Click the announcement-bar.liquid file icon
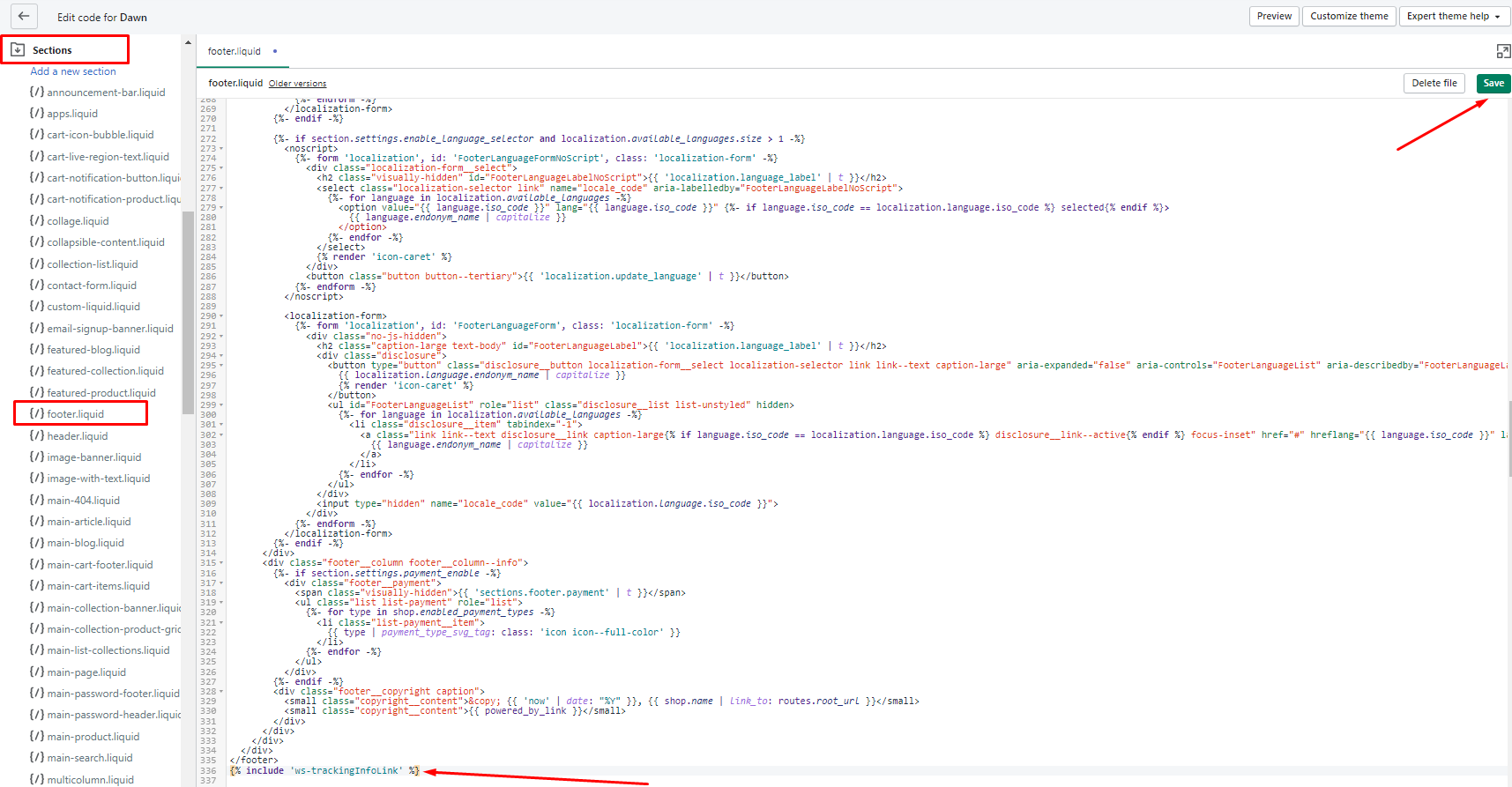This screenshot has width=1512, height=787. pos(36,92)
